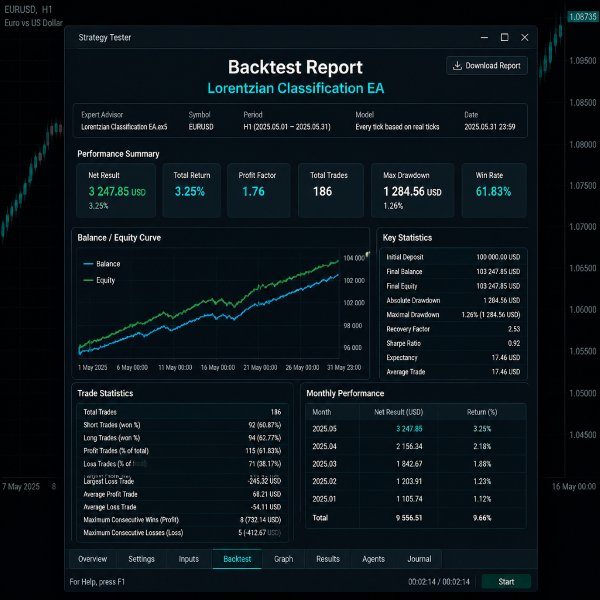Screen dimensions: 600x600
Task: Open the Inputs tab
Action: (189, 559)
